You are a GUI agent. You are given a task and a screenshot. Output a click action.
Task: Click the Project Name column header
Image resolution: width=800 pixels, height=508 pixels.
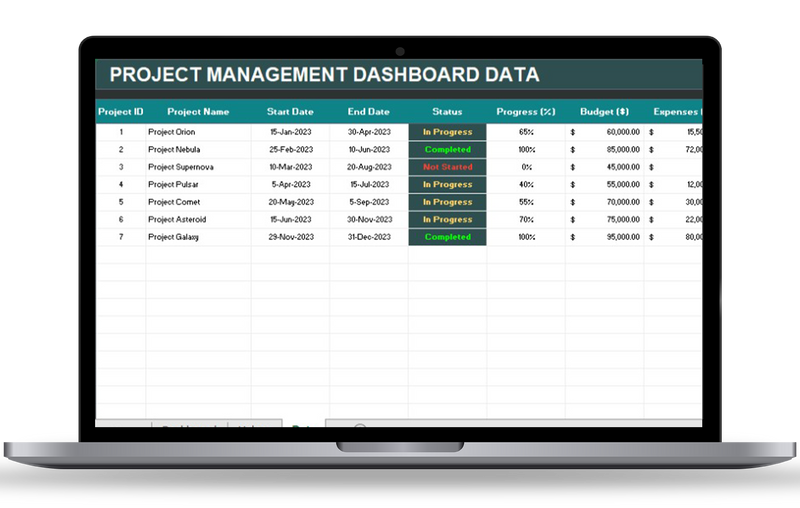(198, 112)
